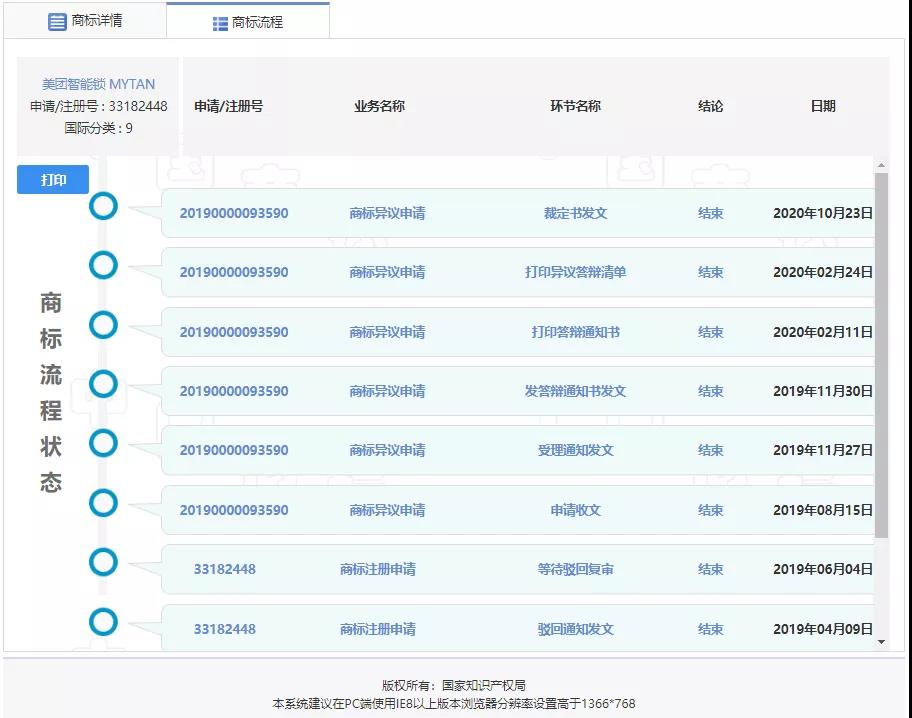Select timeline circle for 2020年02月11日 entry
Image resolution: width=912 pixels, height=718 pixels.
click(103, 325)
